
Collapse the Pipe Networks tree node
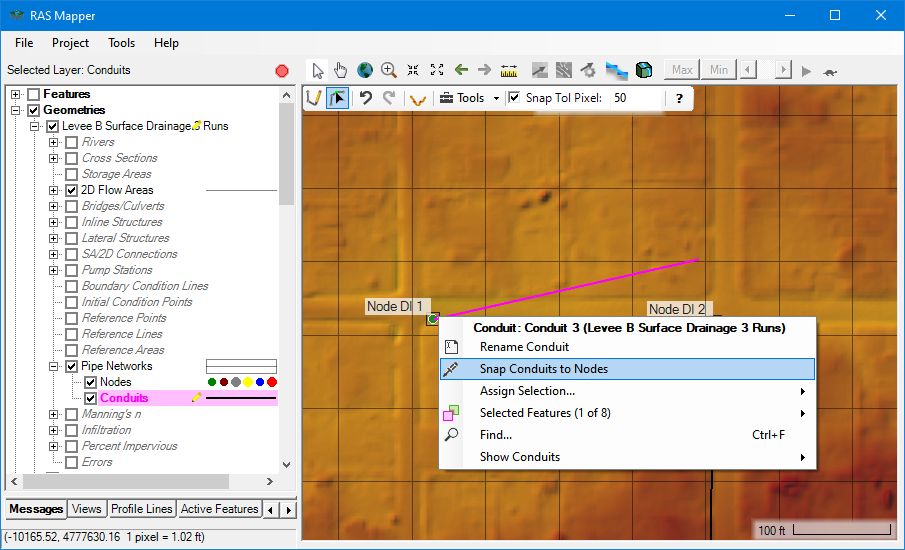[x=54, y=366]
